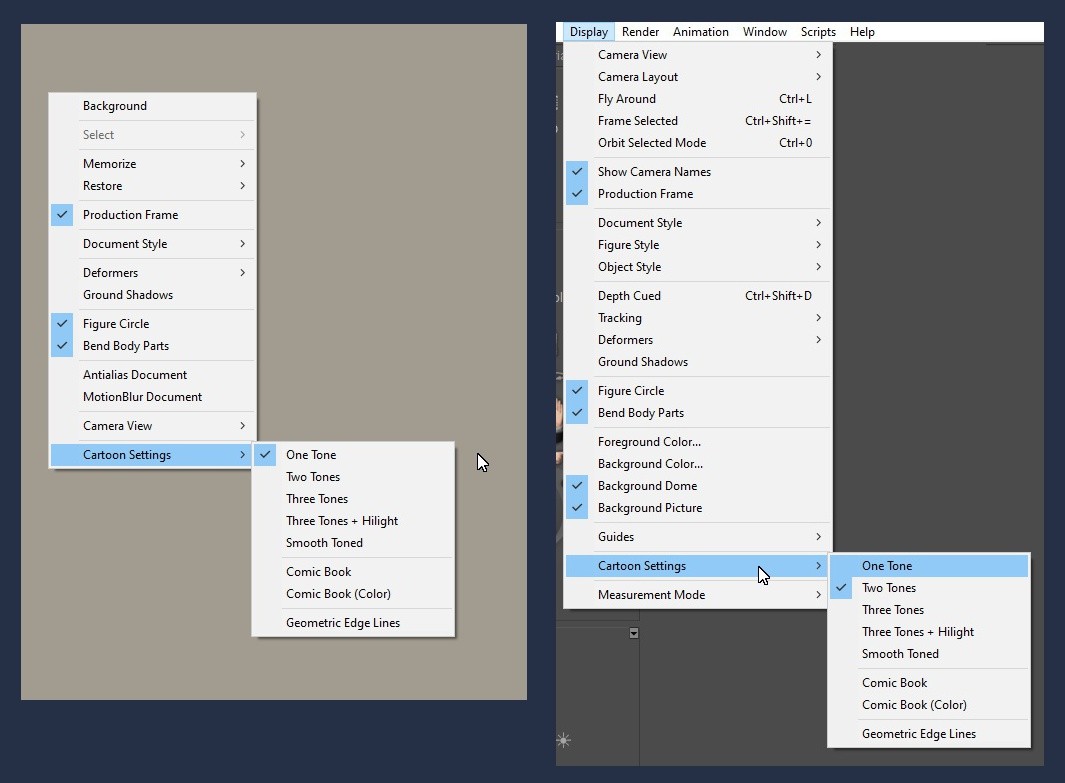Disable the Background Dome option
The height and width of the screenshot is (783, 1065).
point(647,486)
